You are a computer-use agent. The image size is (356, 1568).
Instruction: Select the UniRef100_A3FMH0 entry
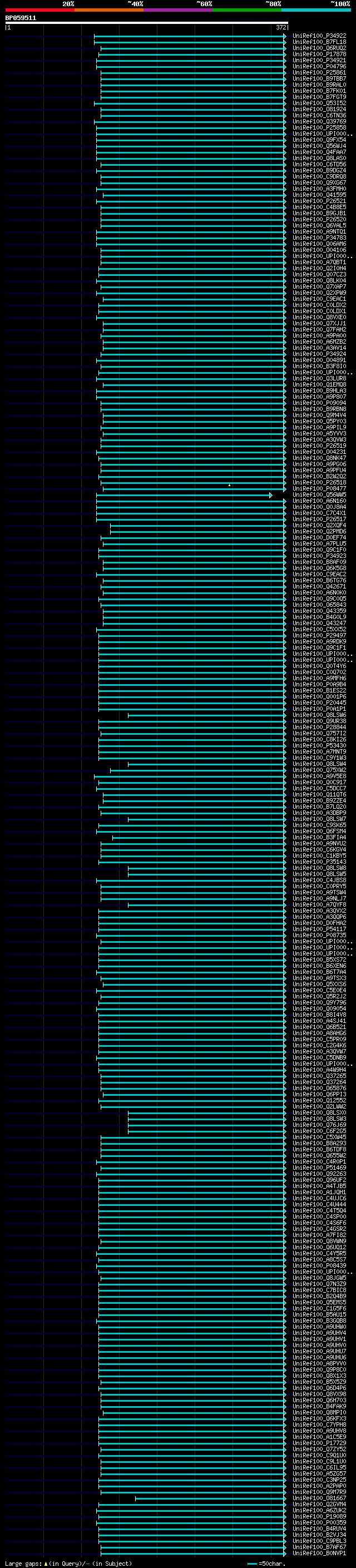coord(319,189)
